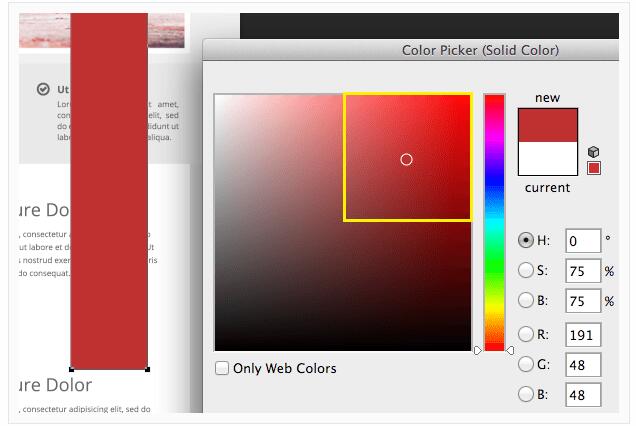Select the R red radio button
The height and width of the screenshot is (426, 636).
tap(526, 335)
